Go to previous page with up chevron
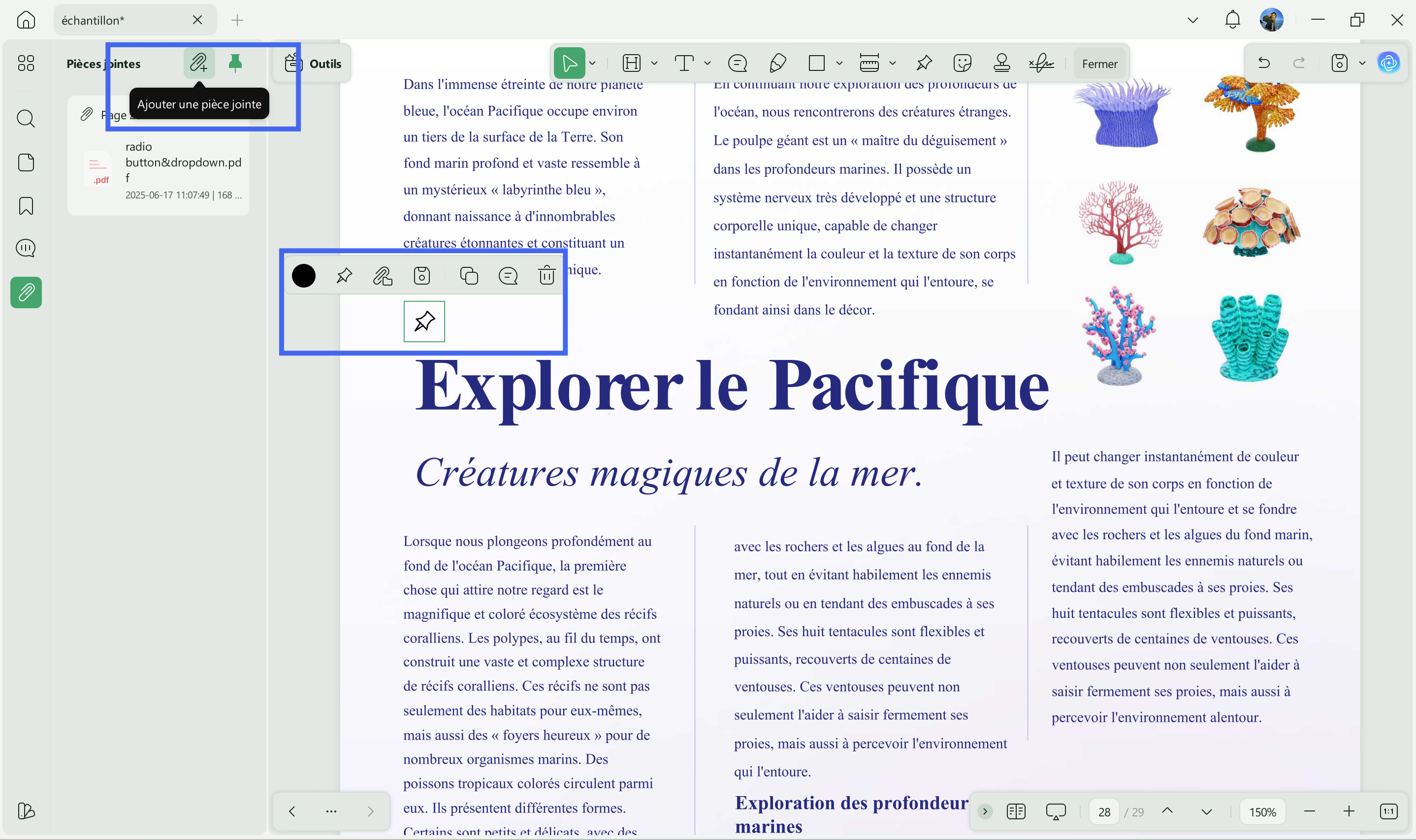Viewport: 1416px width, 840px height. tap(1167, 811)
